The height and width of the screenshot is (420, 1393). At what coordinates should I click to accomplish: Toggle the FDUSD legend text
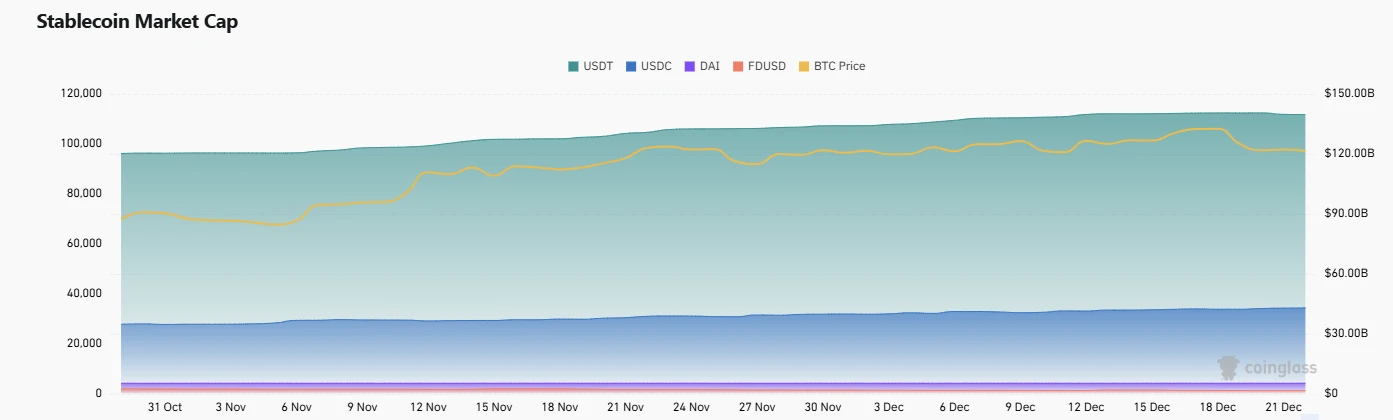point(766,66)
